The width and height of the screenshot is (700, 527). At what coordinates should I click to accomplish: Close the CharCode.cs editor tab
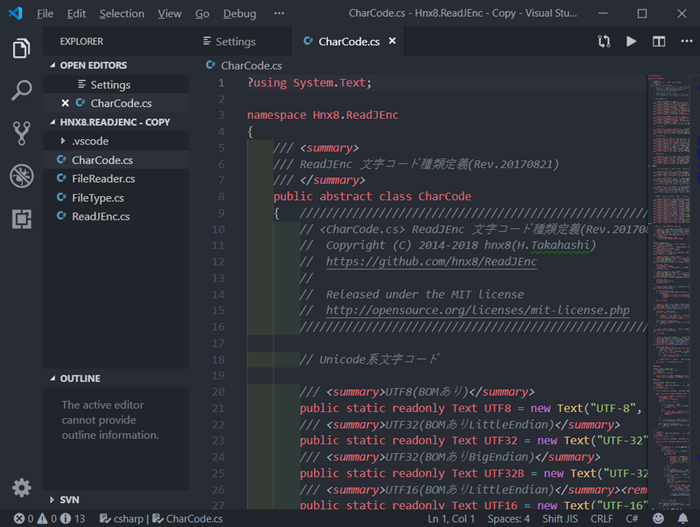click(x=393, y=41)
